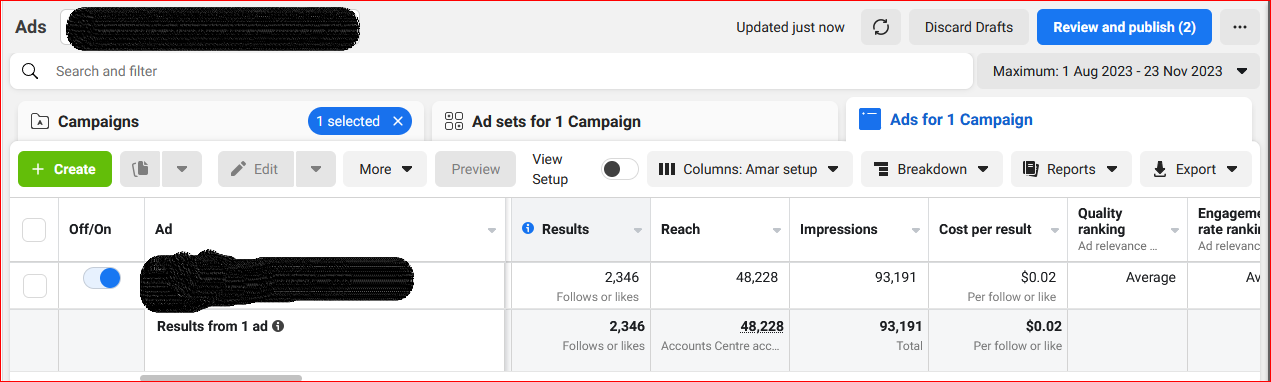This screenshot has width=1271, height=382.
Task: Click the horizontal scrollbar under the table
Action: point(221,378)
